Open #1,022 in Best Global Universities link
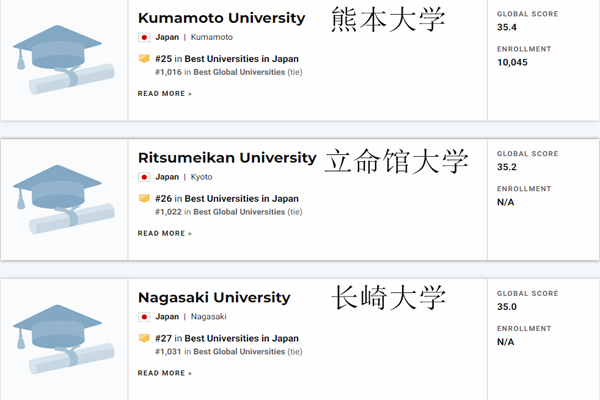 click(228, 212)
